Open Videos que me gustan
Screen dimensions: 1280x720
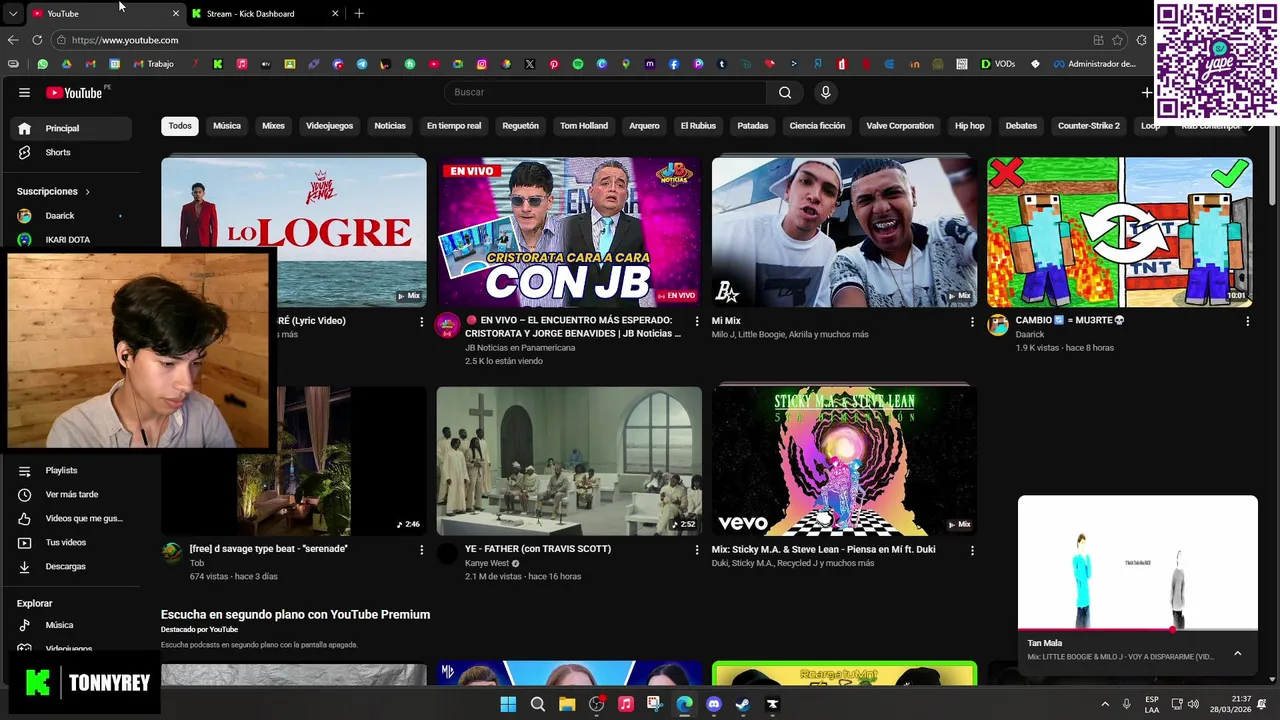click(71, 518)
